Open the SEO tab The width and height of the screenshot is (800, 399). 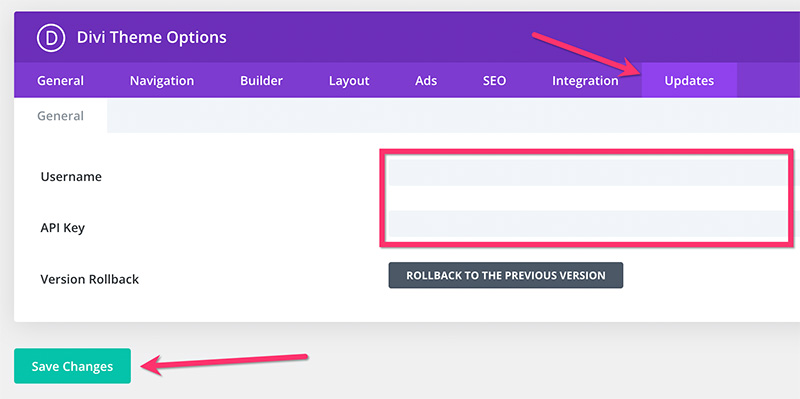tap(494, 81)
